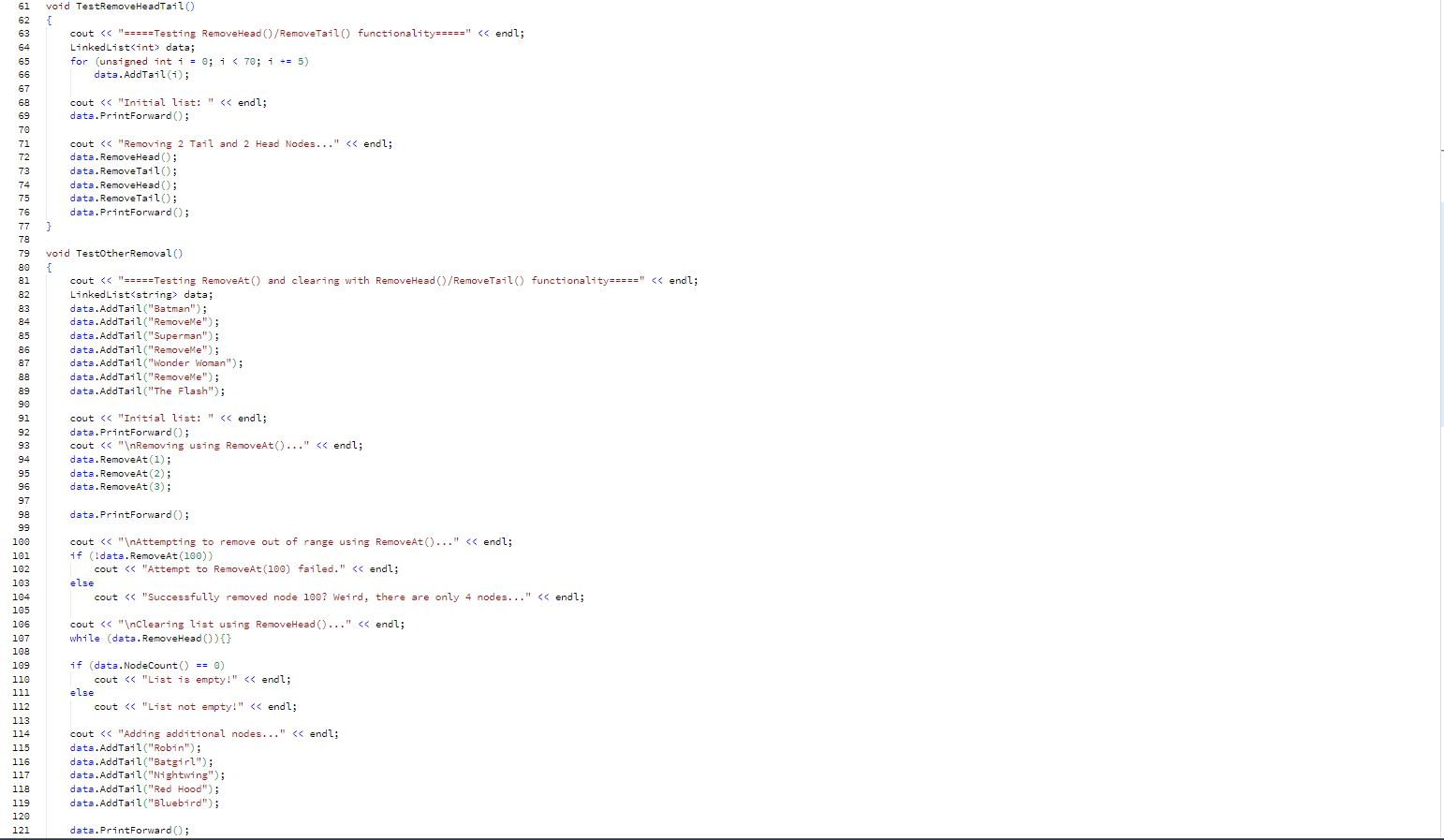Click the else keyword on line 111
Viewport: 1444px width, 840px height.
pyautogui.click(x=81, y=692)
